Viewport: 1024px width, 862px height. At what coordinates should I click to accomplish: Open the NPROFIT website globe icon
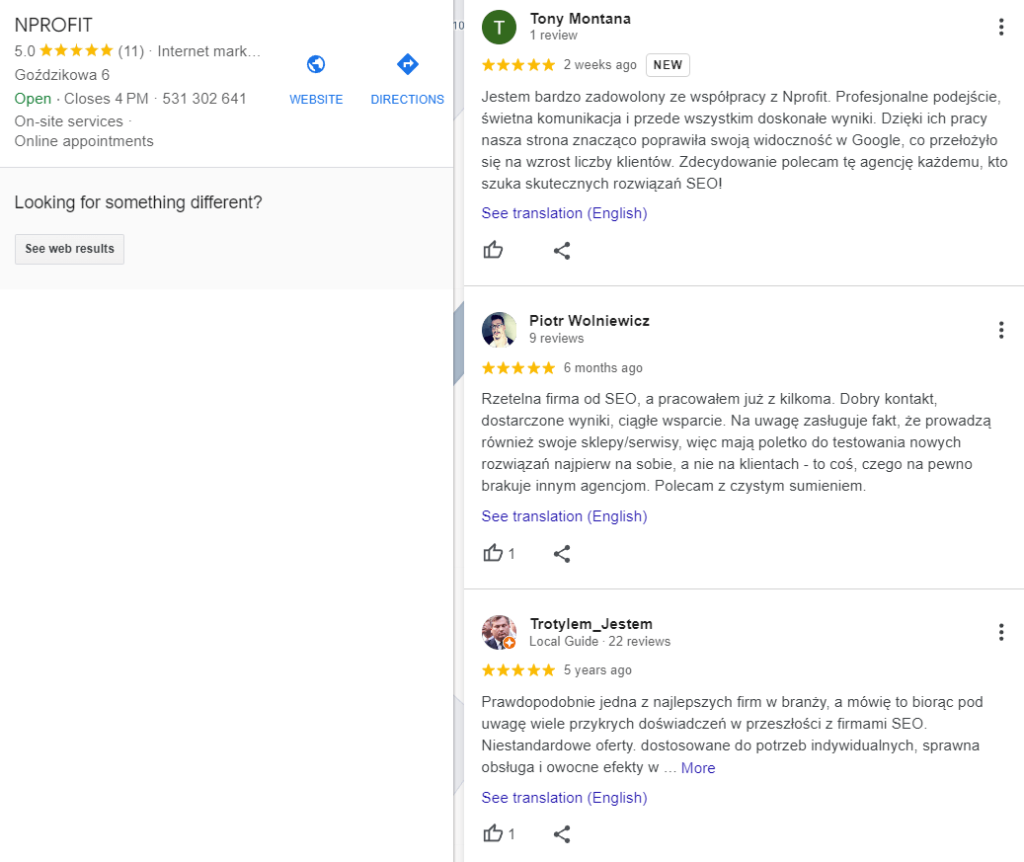[x=316, y=65]
